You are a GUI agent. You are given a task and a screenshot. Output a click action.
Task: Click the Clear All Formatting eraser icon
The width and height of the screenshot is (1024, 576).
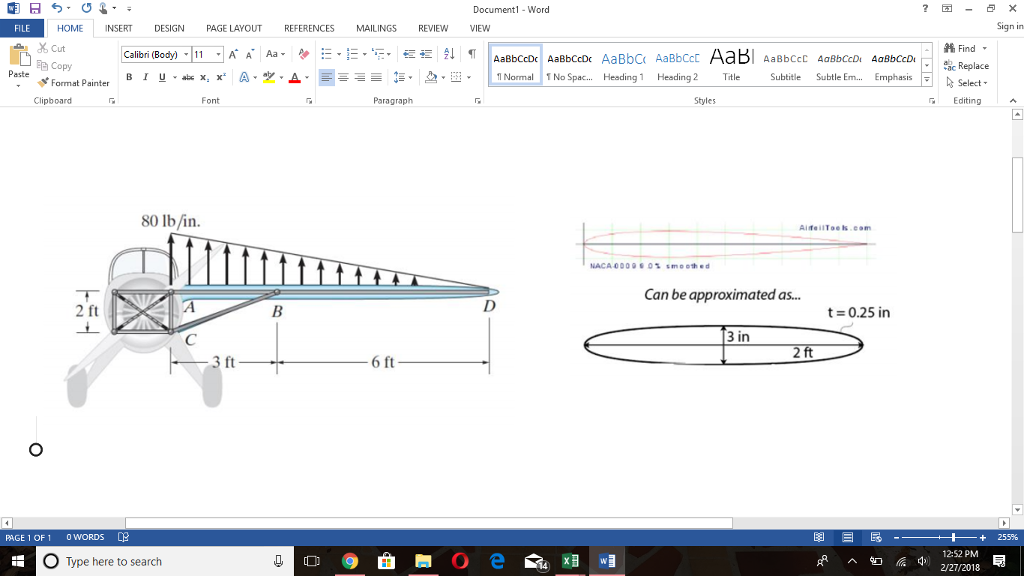304,54
